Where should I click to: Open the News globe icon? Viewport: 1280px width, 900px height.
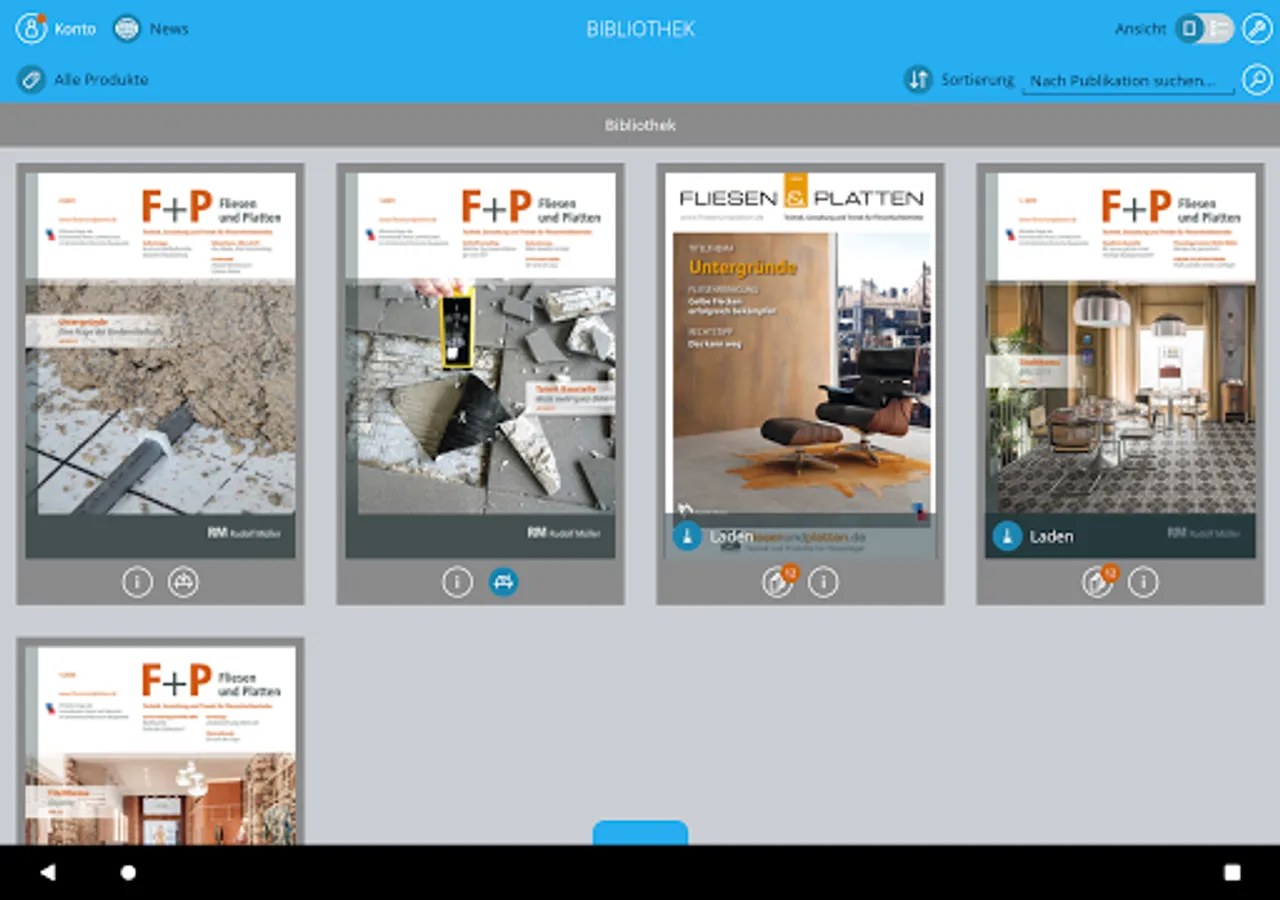point(127,28)
